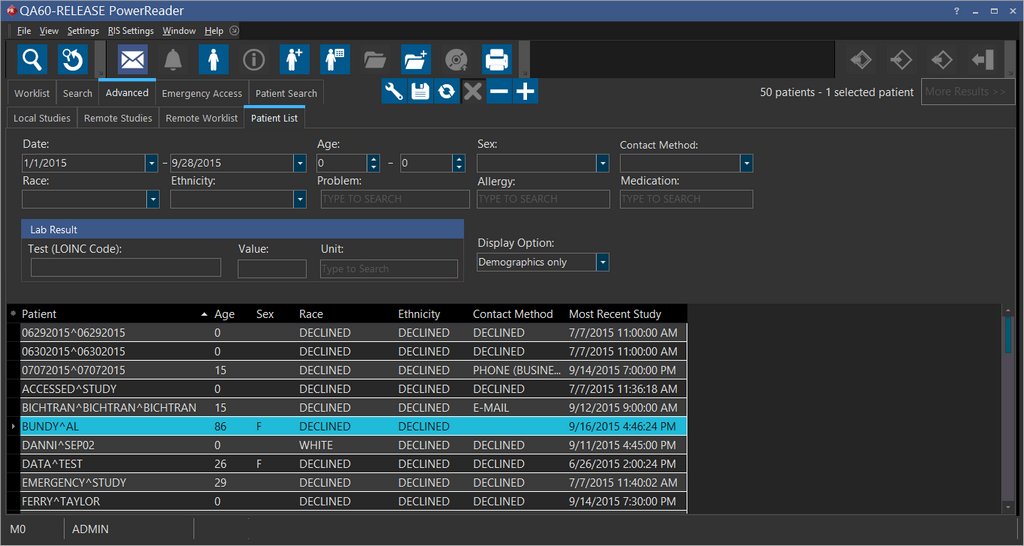The height and width of the screenshot is (546, 1024).
Task: Switch to the Remote Worklist tab
Action: click(x=202, y=118)
